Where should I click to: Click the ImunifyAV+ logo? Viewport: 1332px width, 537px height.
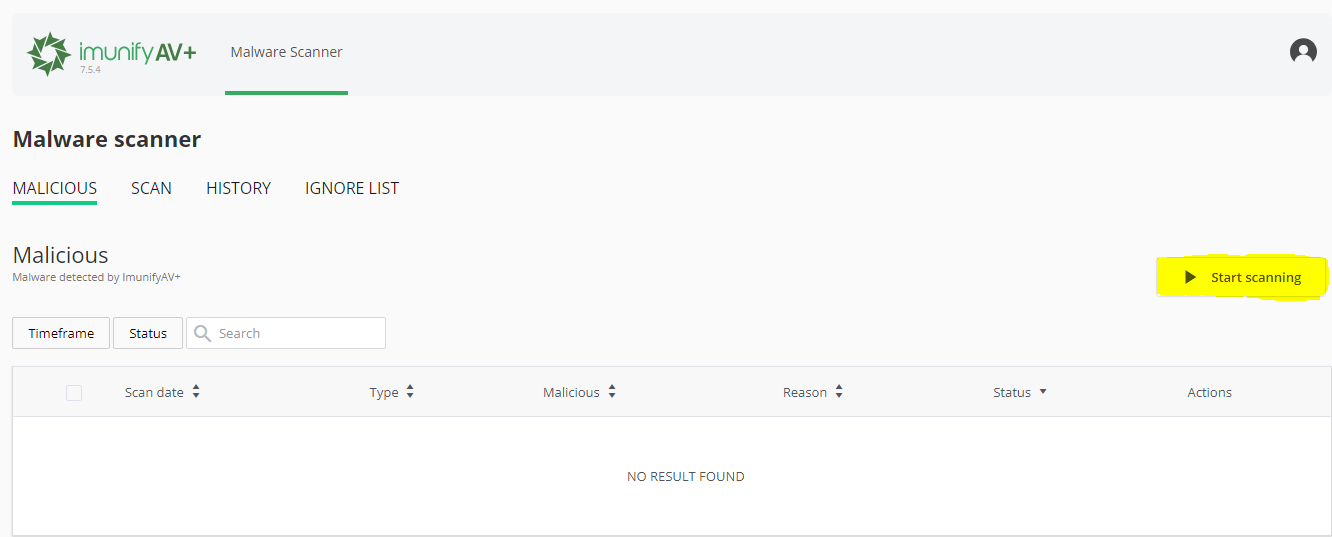point(111,54)
